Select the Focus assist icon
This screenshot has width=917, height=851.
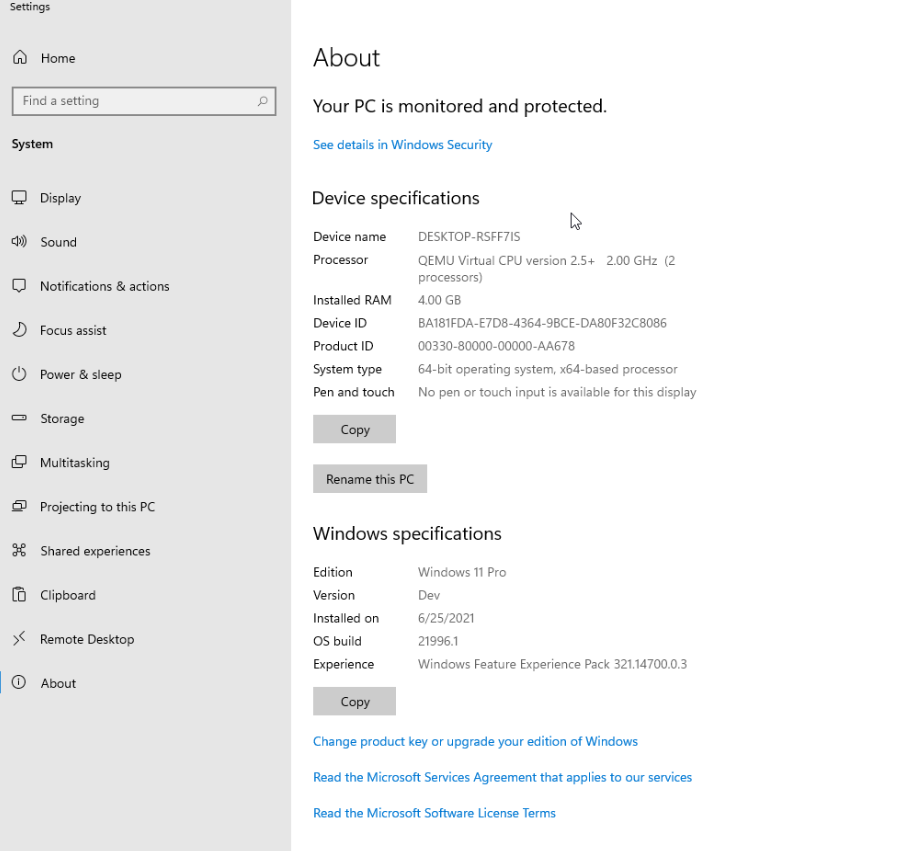click(x=18, y=330)
